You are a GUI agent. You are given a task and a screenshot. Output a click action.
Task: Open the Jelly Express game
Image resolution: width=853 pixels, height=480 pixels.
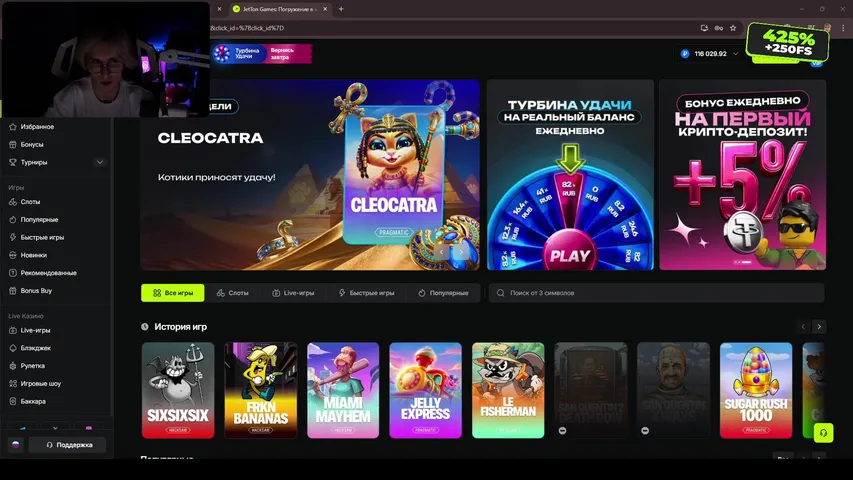pyautogui.click(x=425, y=390)
